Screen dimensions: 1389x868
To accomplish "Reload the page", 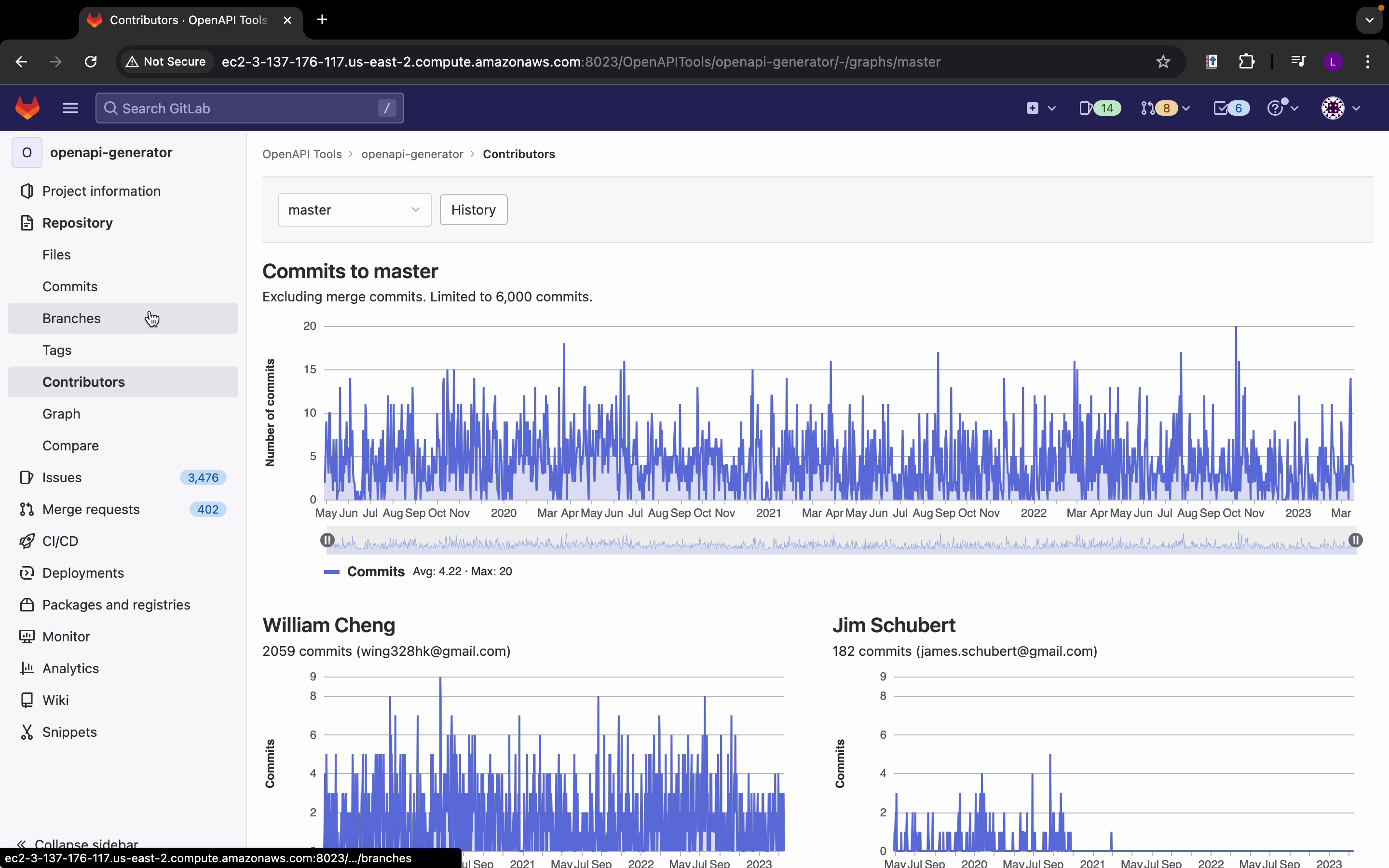I will (91, 61).
